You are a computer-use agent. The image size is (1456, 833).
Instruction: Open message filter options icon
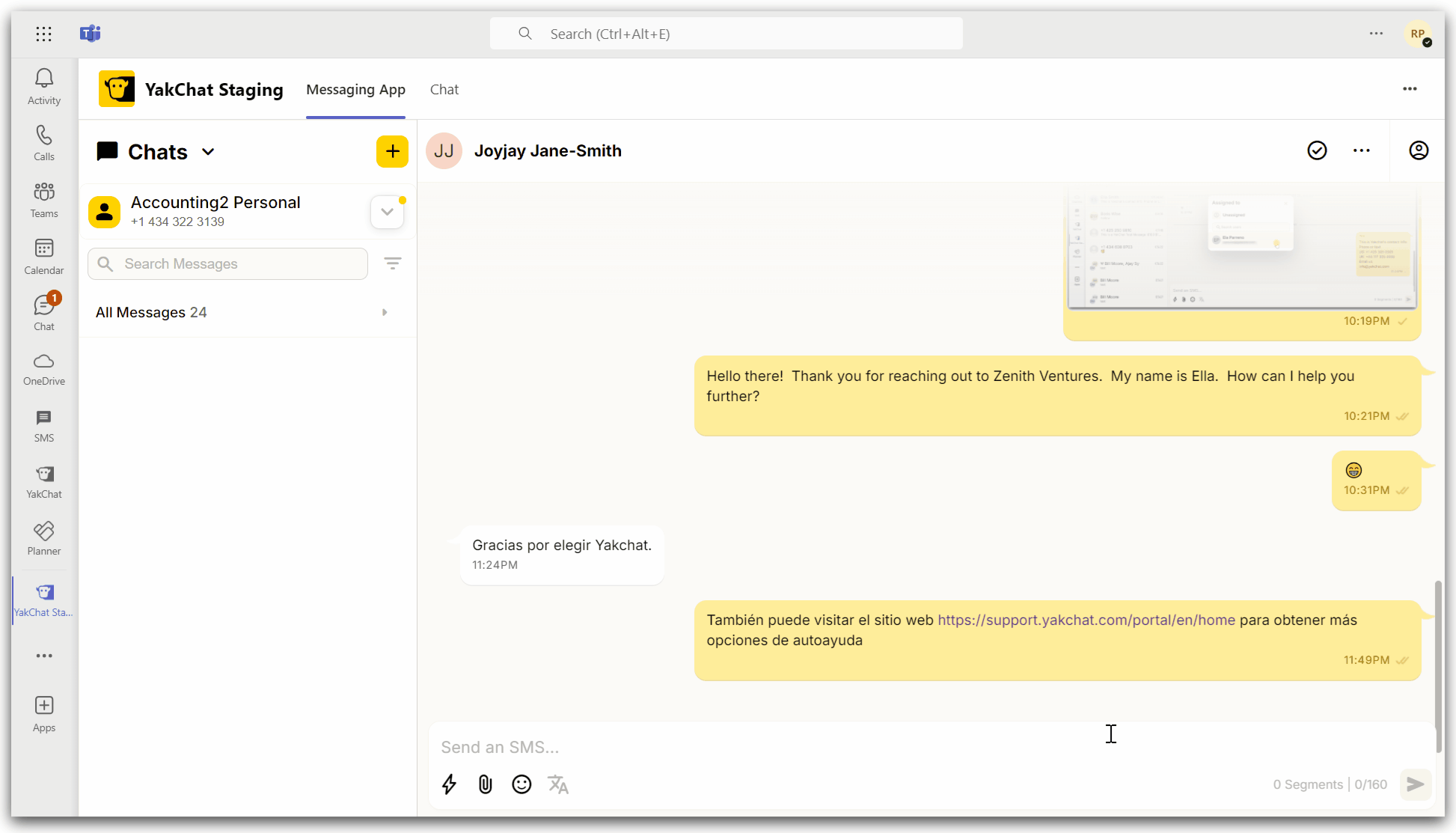point(393,263)
